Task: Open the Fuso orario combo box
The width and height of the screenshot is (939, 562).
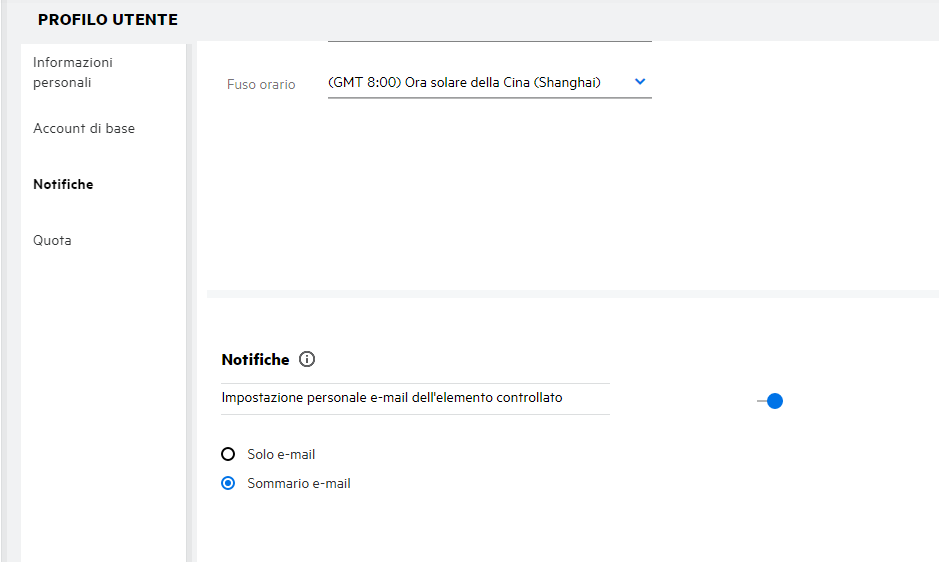Action: [x=489, y=83]
